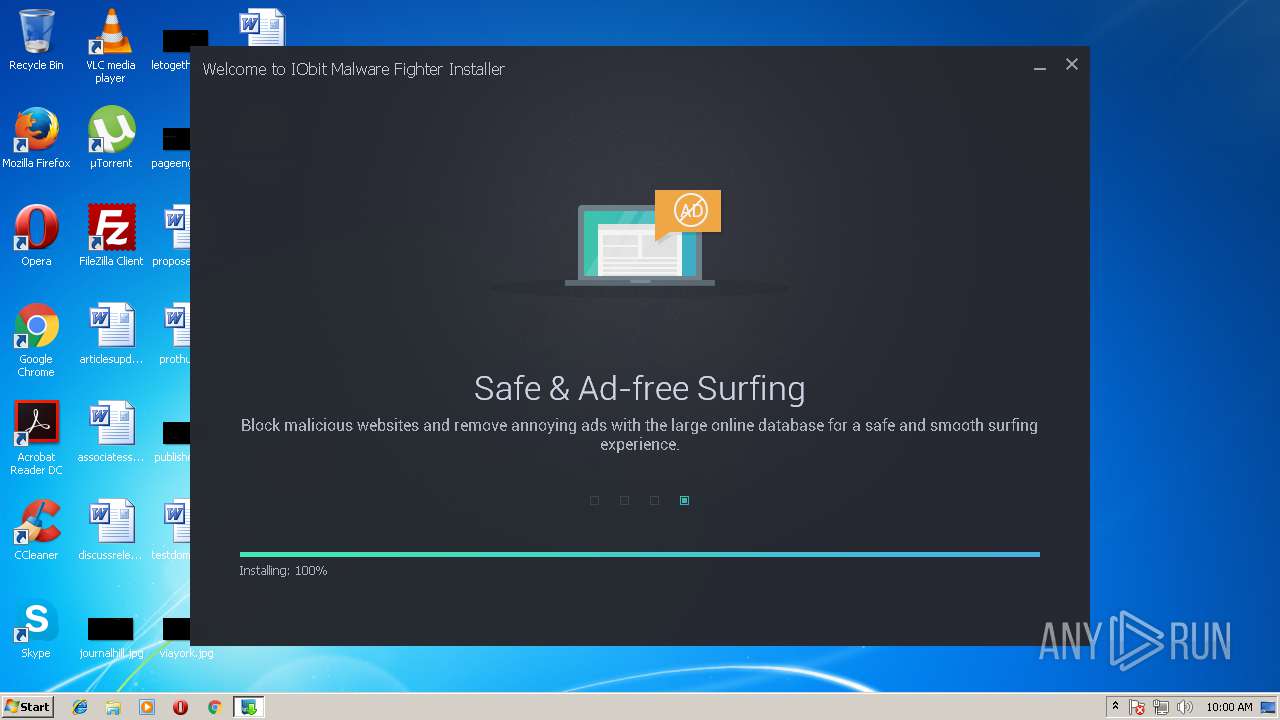
Task: Launch Opera from the taskbar
Action: (180, 707)
